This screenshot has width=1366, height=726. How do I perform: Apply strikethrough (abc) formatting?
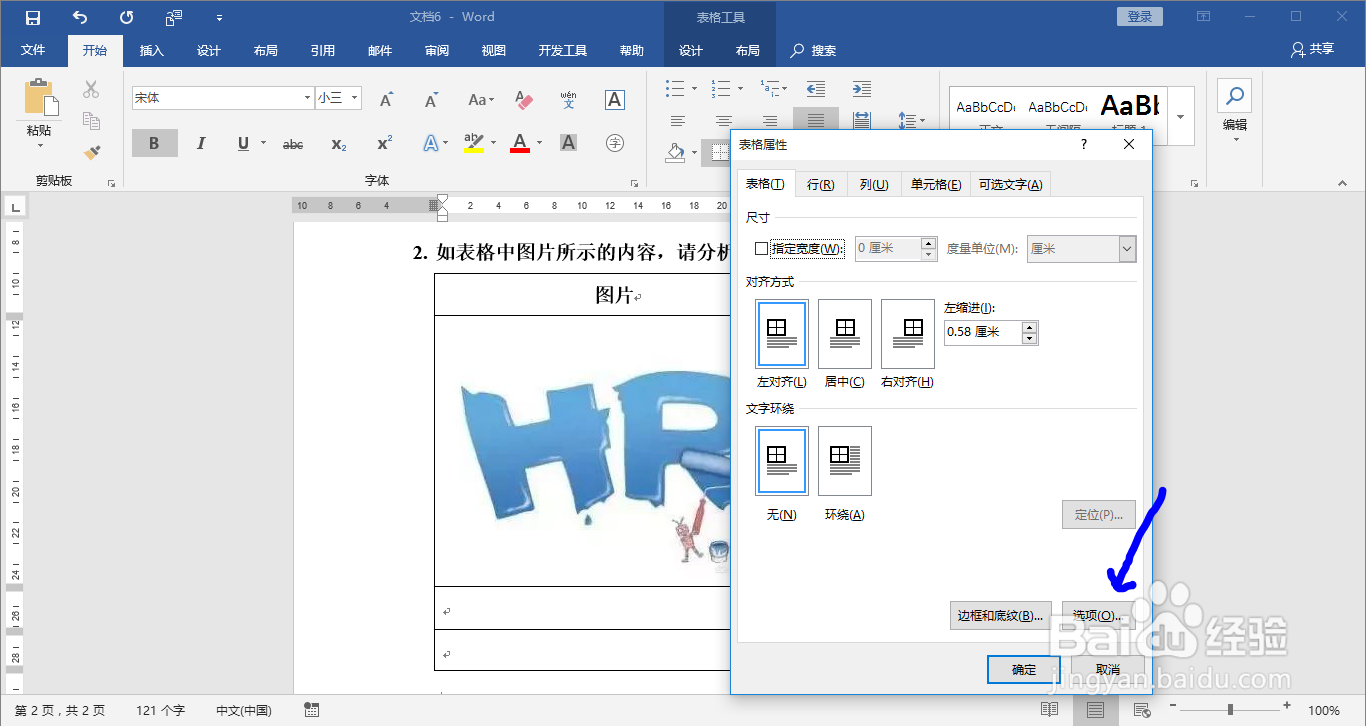(x=293, y=144)
